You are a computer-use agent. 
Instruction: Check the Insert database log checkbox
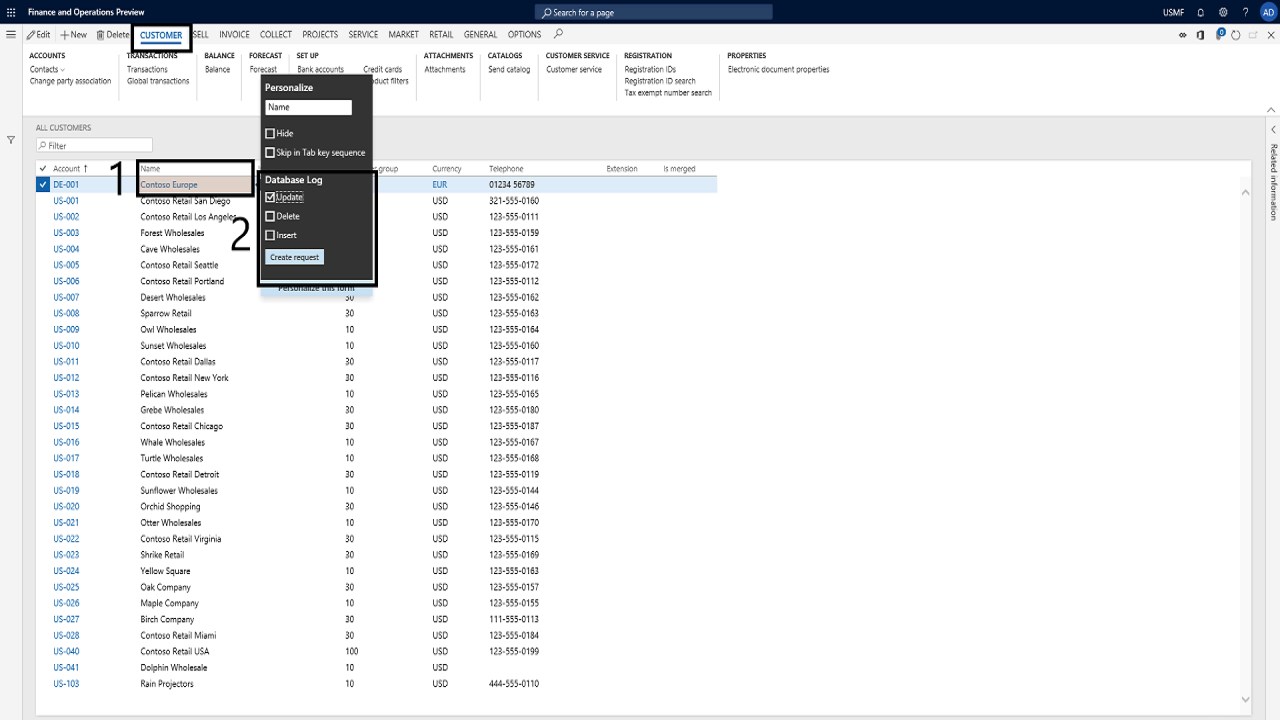coord(270,235)
